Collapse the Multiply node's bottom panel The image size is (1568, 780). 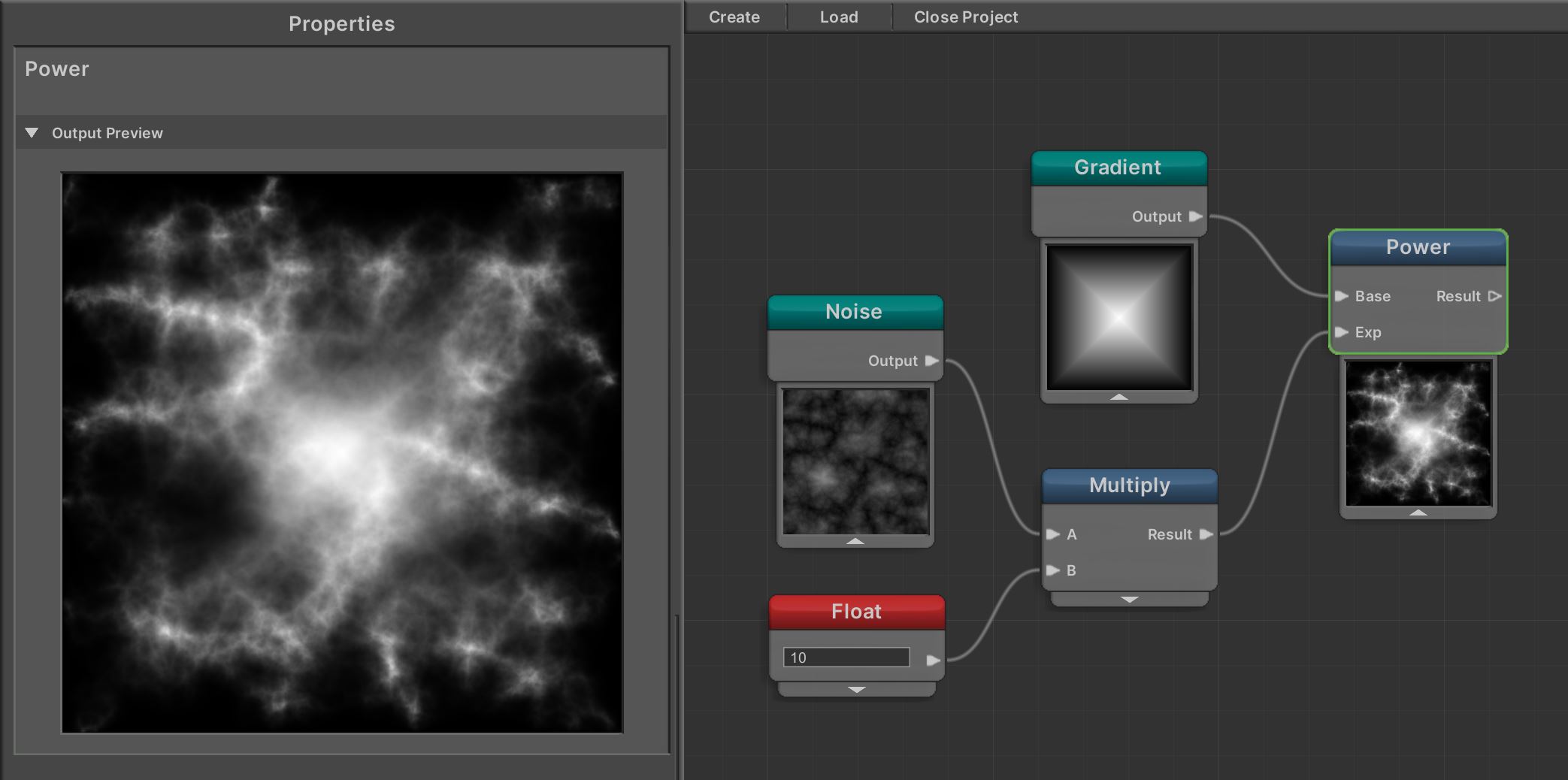click(x=1128, y=600)
